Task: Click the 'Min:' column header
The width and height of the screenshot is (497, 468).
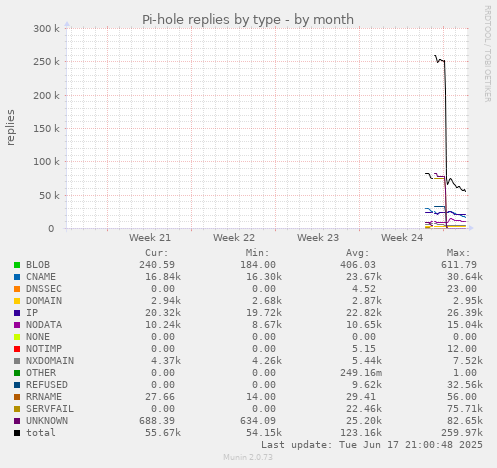Action: 257,253
